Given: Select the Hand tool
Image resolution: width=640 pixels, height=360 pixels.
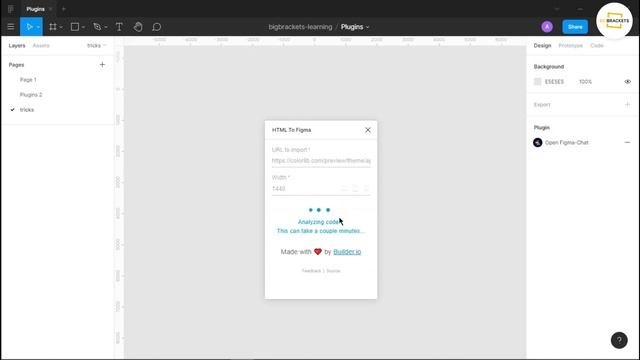Looking at the screenshot, I should click(x=138, y=27).
